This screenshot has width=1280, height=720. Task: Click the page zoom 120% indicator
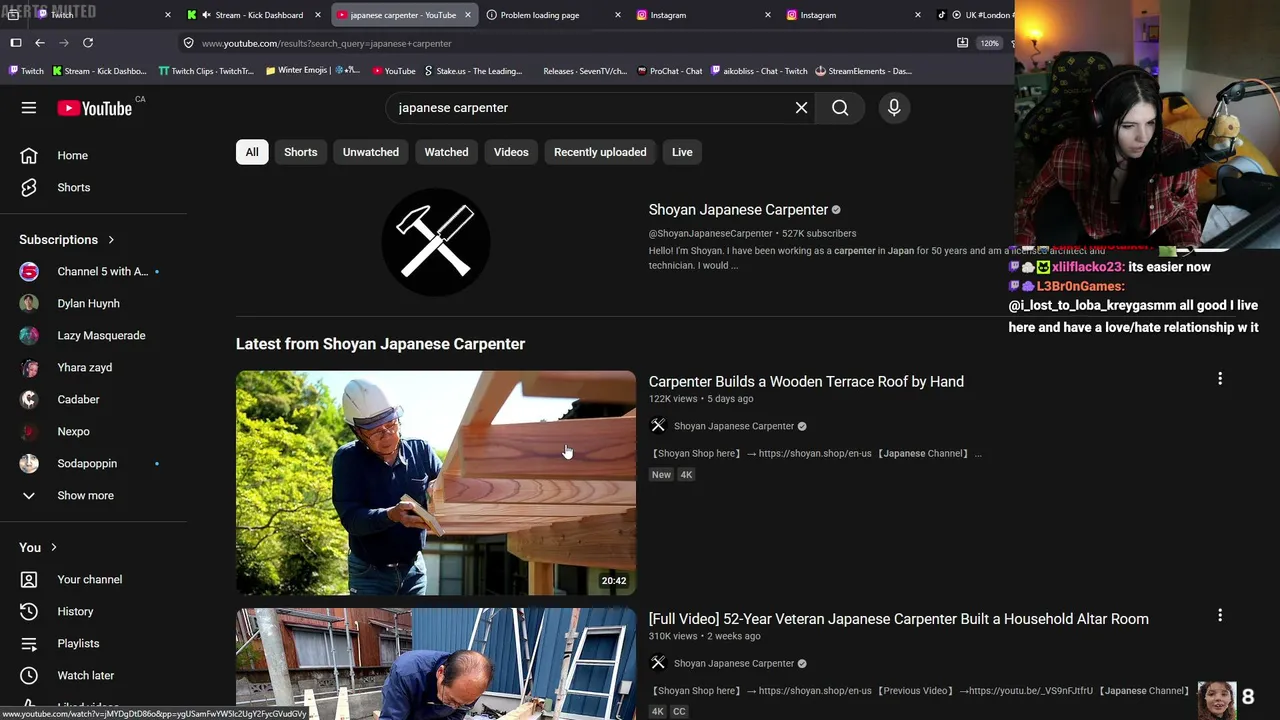[x=989, y=43]
